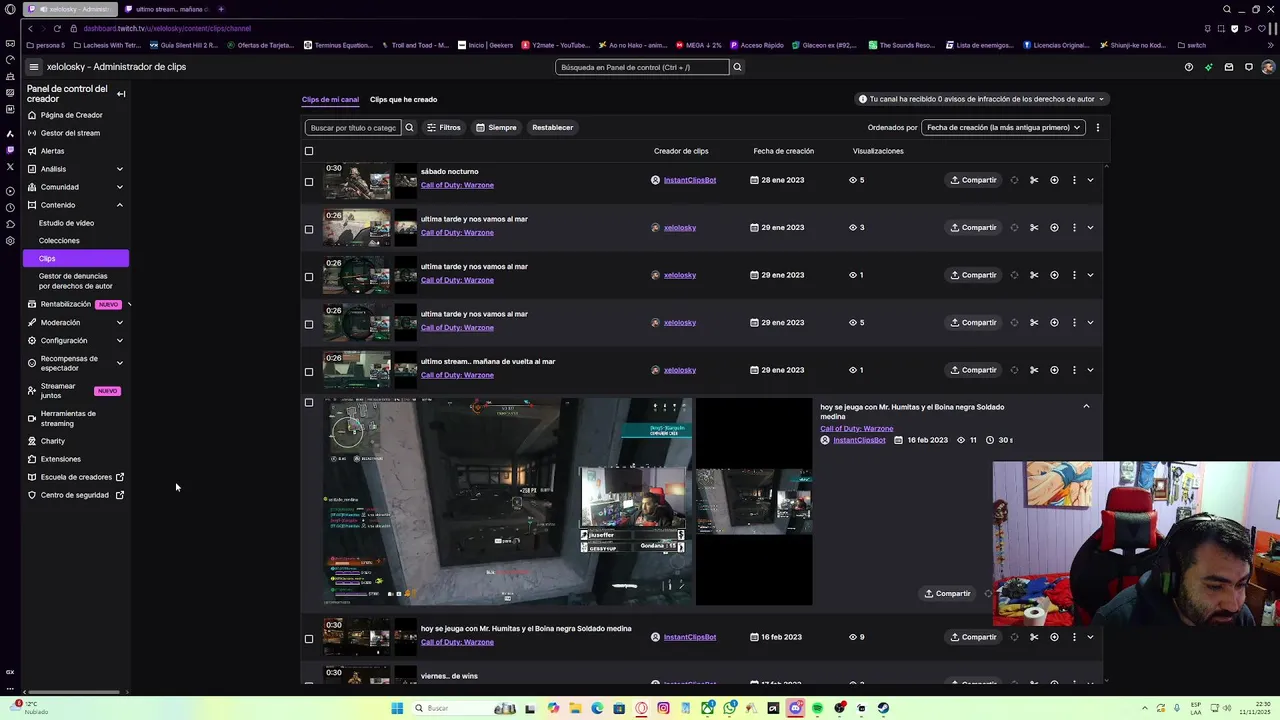Open InstantClipsBot link on sábado nocturno row
Screen dimensions: 1280x720
[690, 180]
